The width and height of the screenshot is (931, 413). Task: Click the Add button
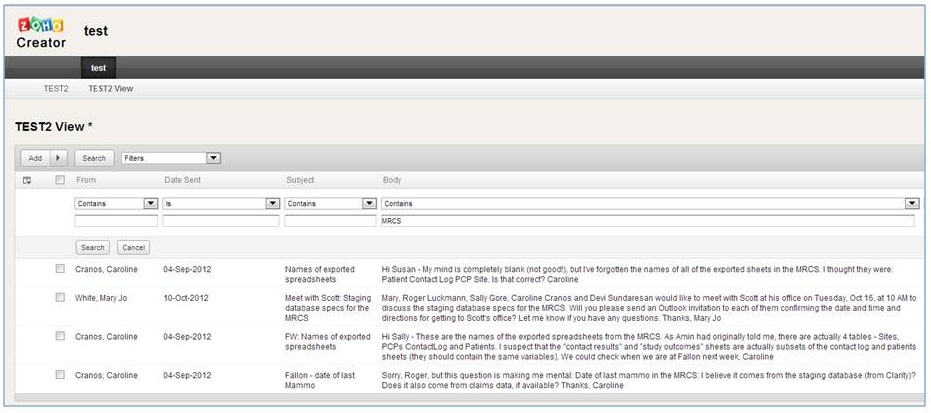click(x=35, y=158)
